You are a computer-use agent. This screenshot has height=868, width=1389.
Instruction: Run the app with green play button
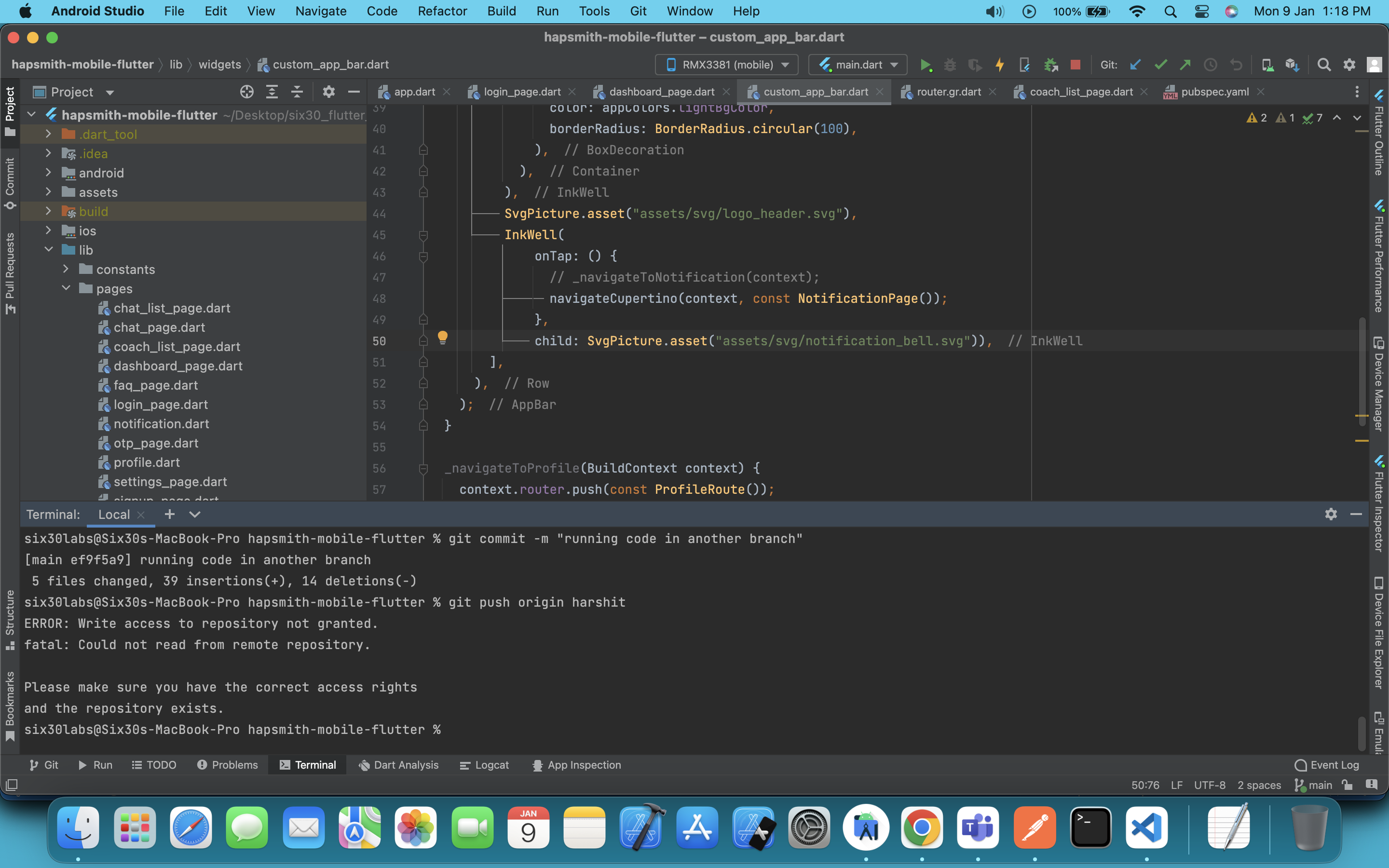(925, 65)
